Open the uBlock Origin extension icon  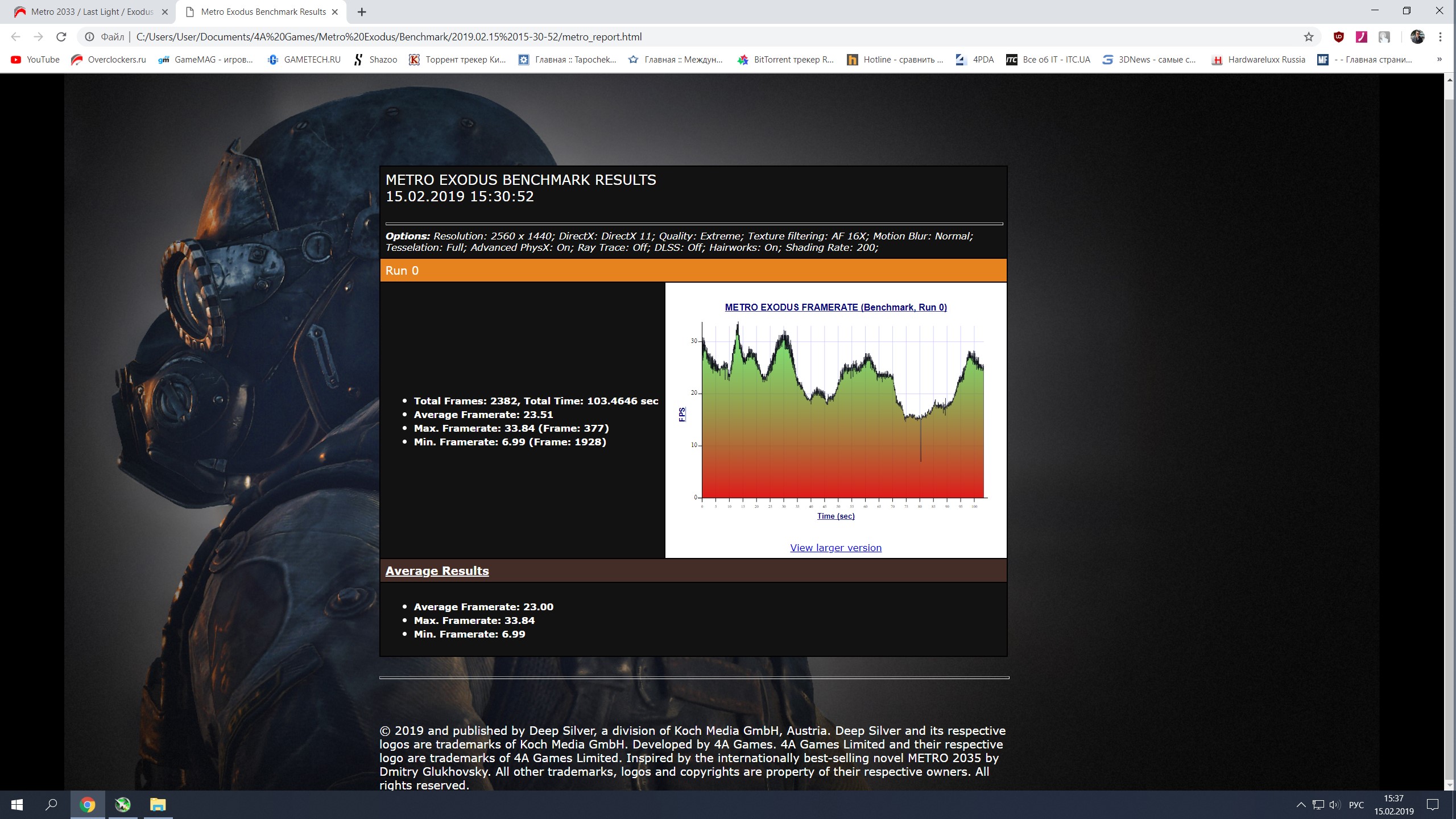pos(1339,37)
